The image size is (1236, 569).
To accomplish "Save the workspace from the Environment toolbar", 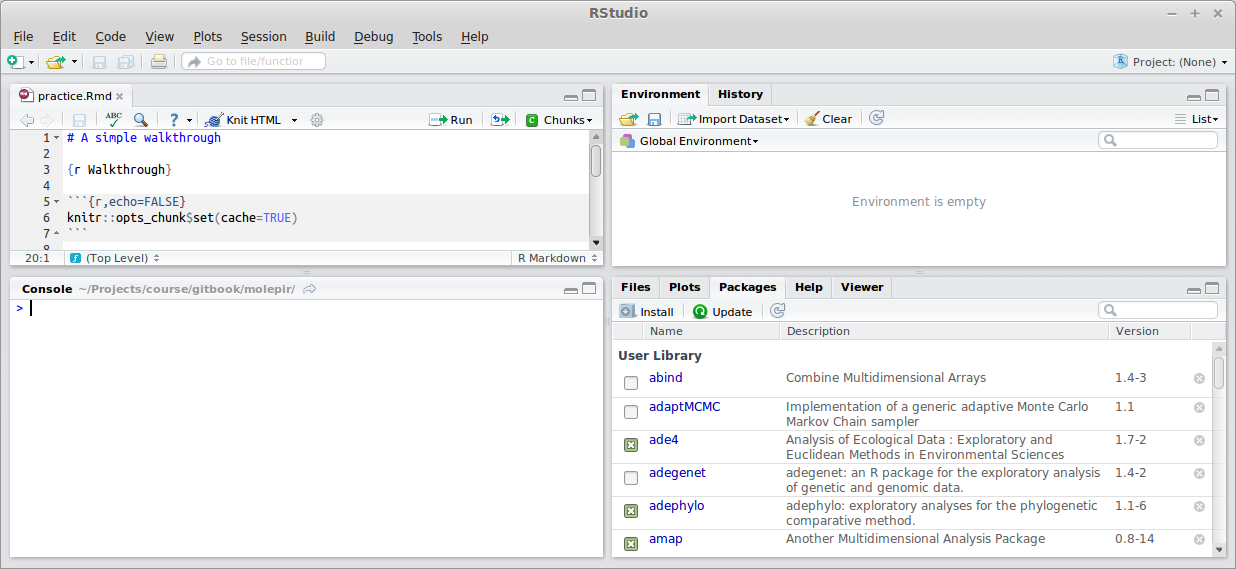I will point(654,119).
